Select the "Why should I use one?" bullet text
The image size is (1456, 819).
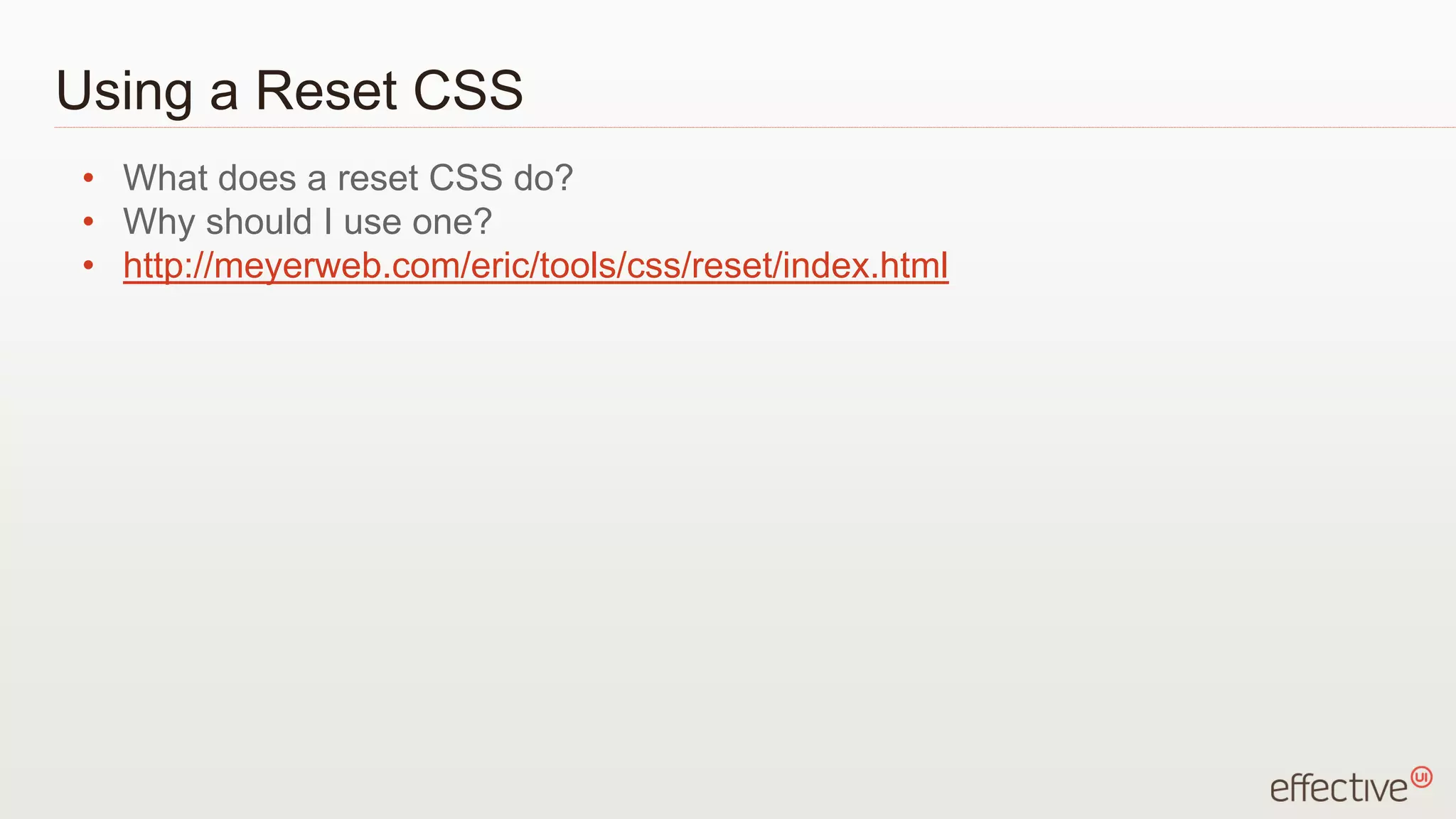click(x=307, y=222)
